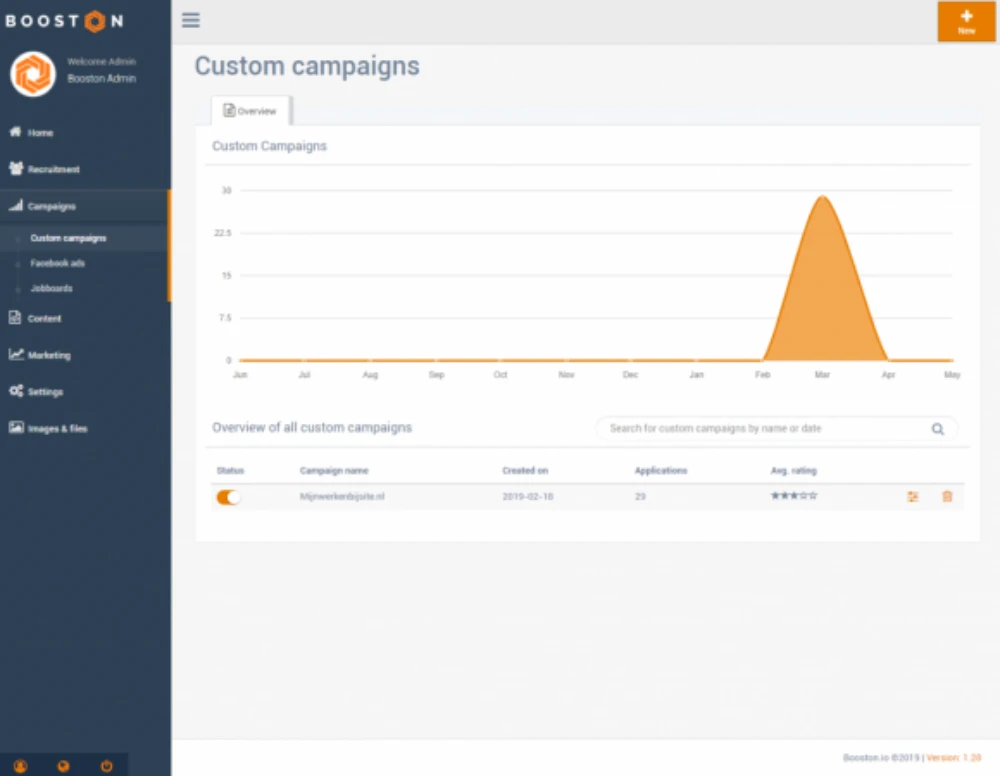
Task: Click the orange New button
Action: 966,22
